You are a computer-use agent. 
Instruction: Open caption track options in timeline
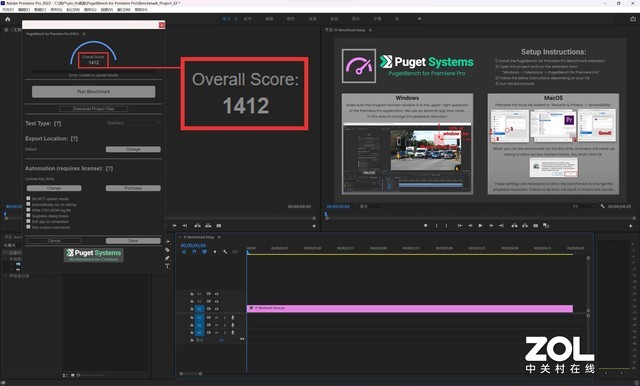(x=235, y=252)
